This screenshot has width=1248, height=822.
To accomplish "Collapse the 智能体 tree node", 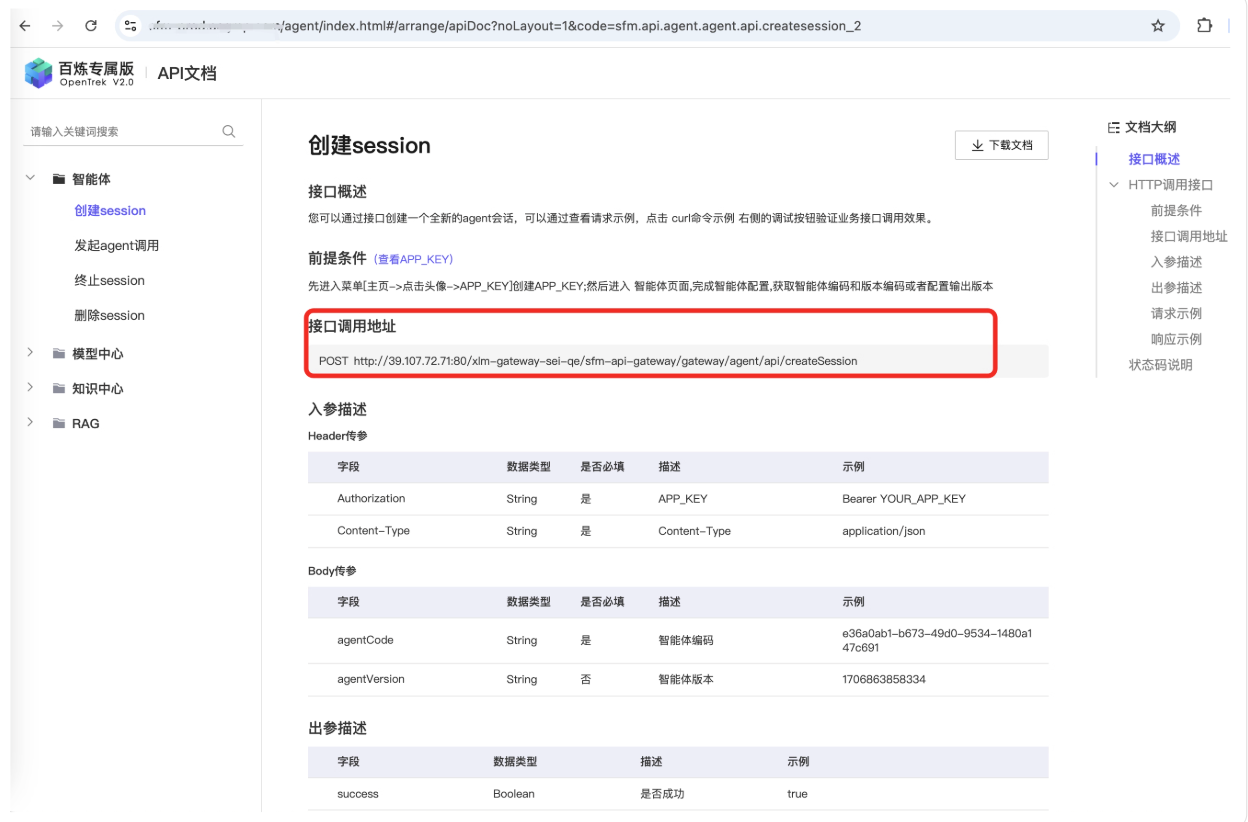I will (30, 178).
